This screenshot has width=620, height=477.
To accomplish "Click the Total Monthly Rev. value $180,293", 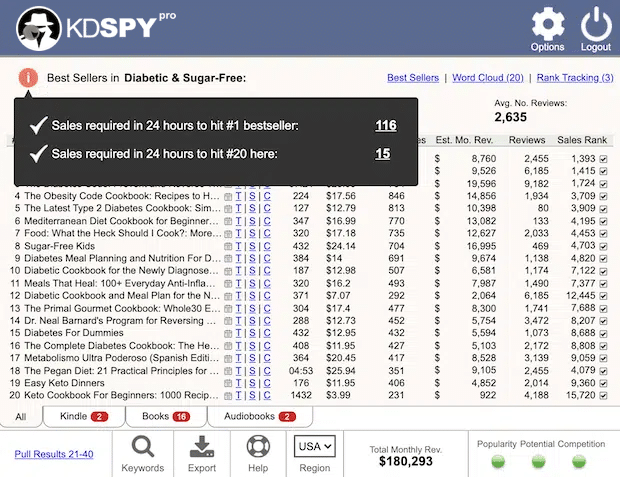I will [x=406, y=461].
